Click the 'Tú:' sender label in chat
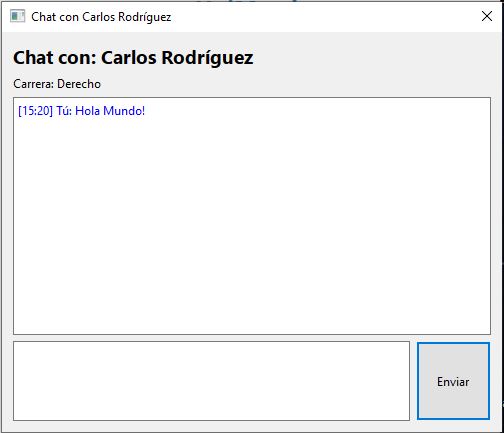504x433 pixels. coord(64,111)
